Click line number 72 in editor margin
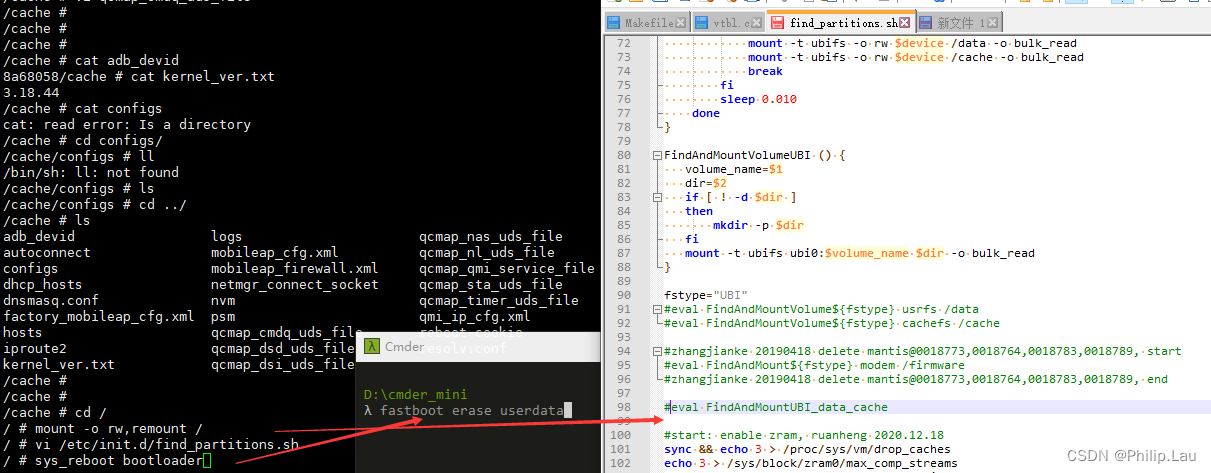The image size is (1211, 473). pyautogui.click(x=624, y=43)
